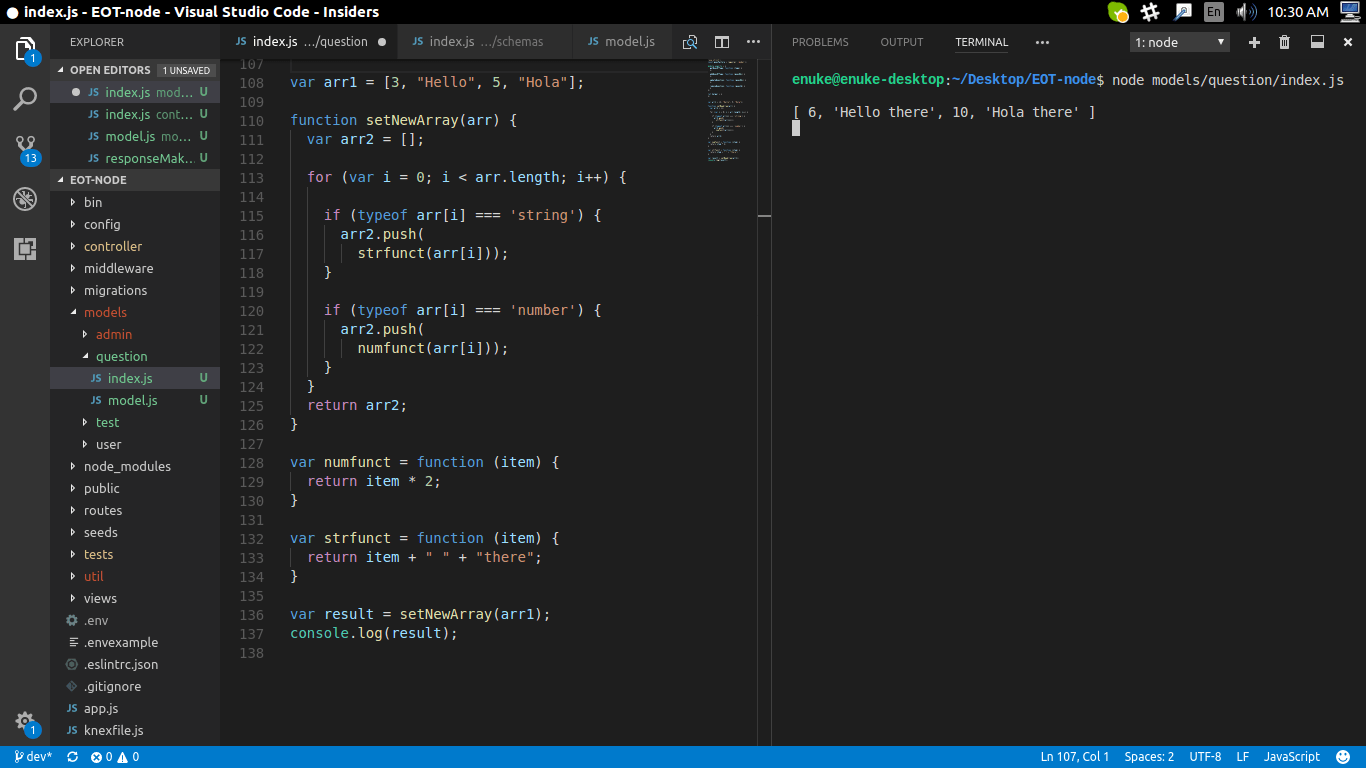Image resolution: width=1366 pixels, height=768 pixels.
Task: Expand the tests folder
Action: pyautogui.click(x=135, y=554)
